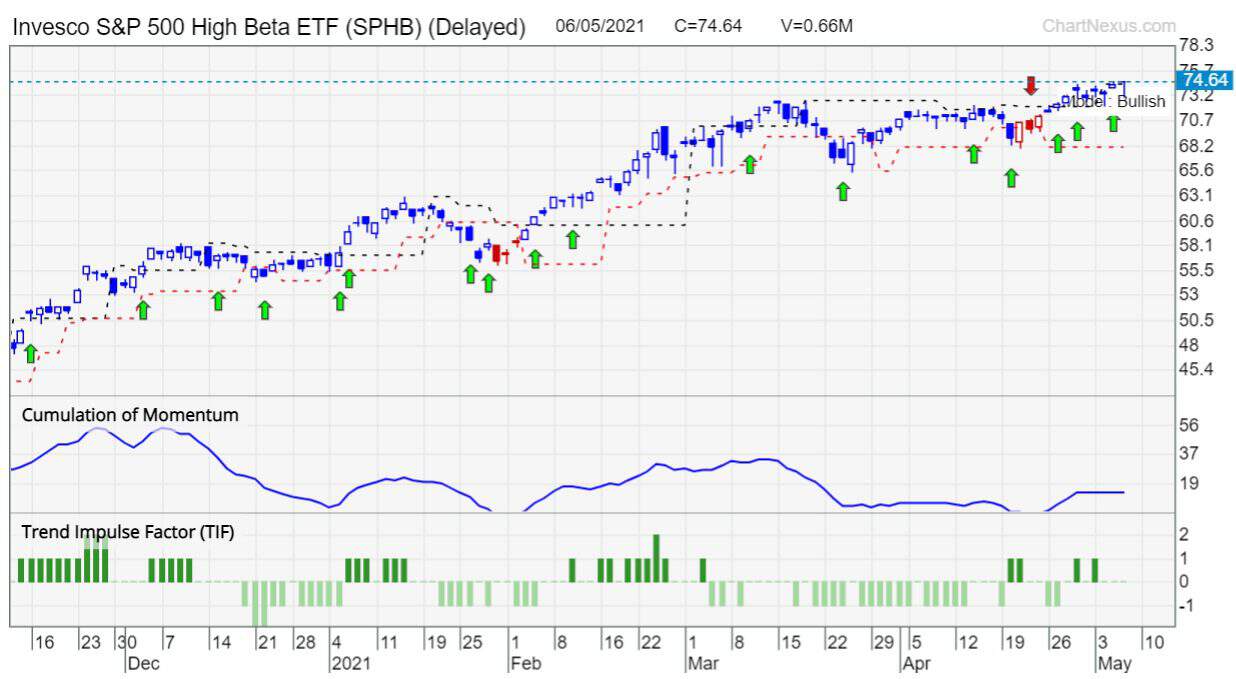Click the red down-arrow sell signal marker
1236x679 pixels.
pyautogui.click(x=1031, y=85)
